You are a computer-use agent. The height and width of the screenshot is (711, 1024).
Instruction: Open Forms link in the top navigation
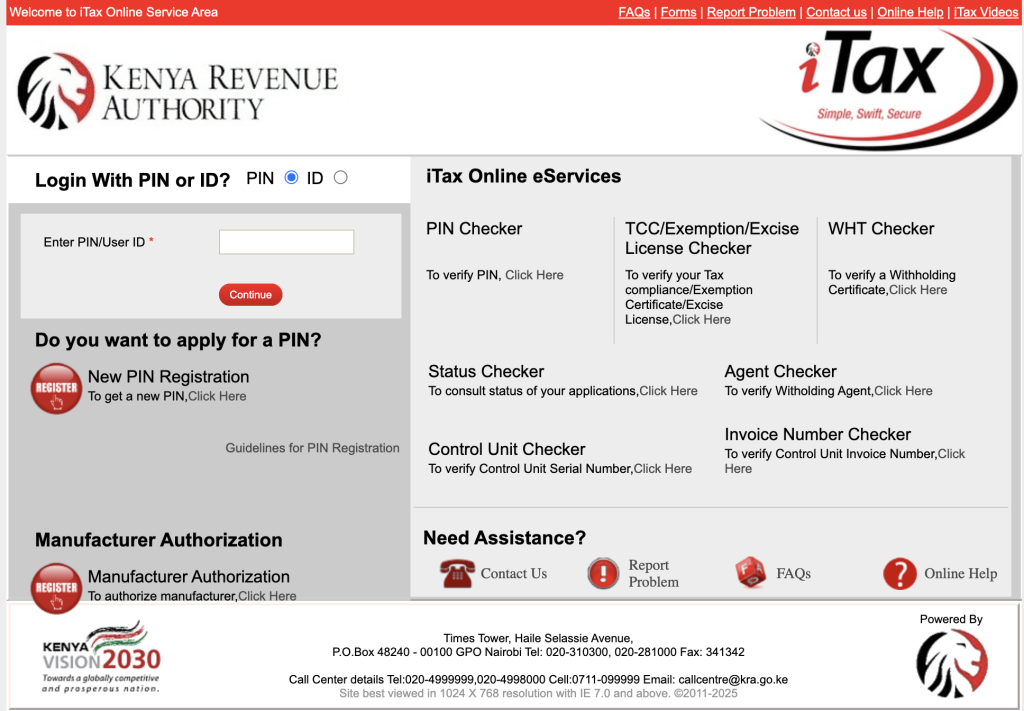[x=678, y=12]
